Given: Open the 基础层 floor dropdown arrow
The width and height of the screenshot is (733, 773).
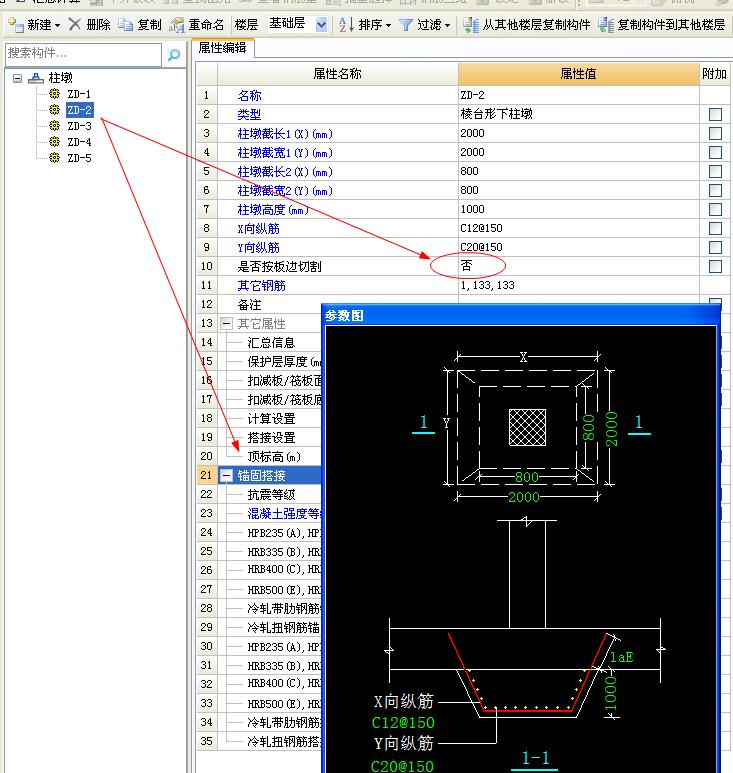Looking at the screenshot, I should [321, 24].
